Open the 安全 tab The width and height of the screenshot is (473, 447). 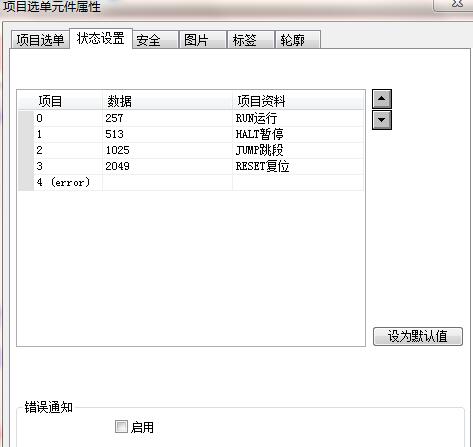click(155, 40)
